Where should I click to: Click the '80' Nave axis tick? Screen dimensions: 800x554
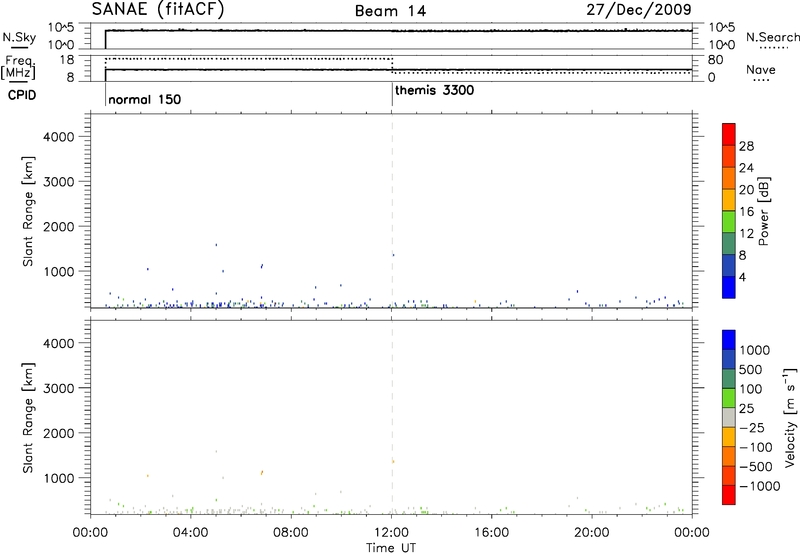[x=716, y=60]
